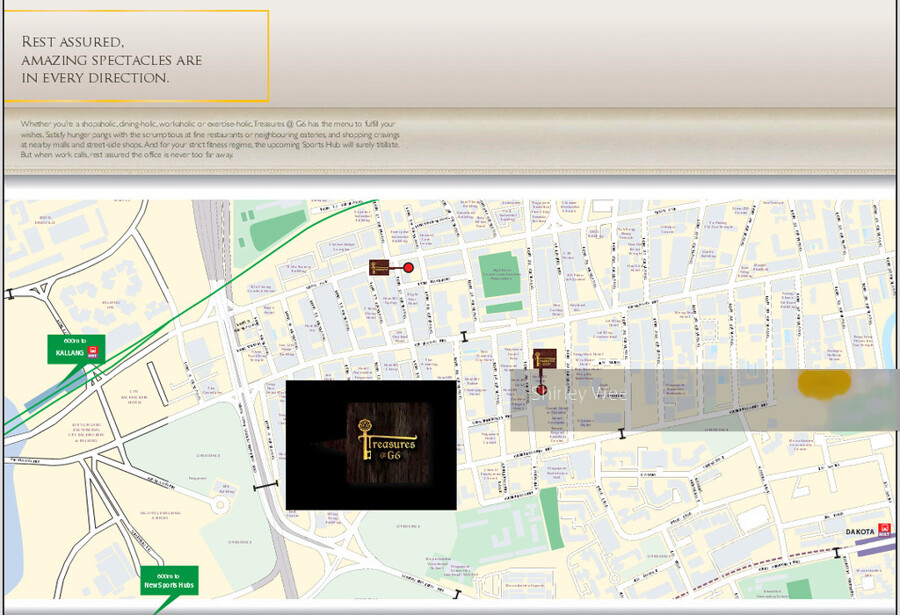900x615 pixels.
Task: Click the DAKOTA station label
Action: pyautogui.click(x=860, y=532)
